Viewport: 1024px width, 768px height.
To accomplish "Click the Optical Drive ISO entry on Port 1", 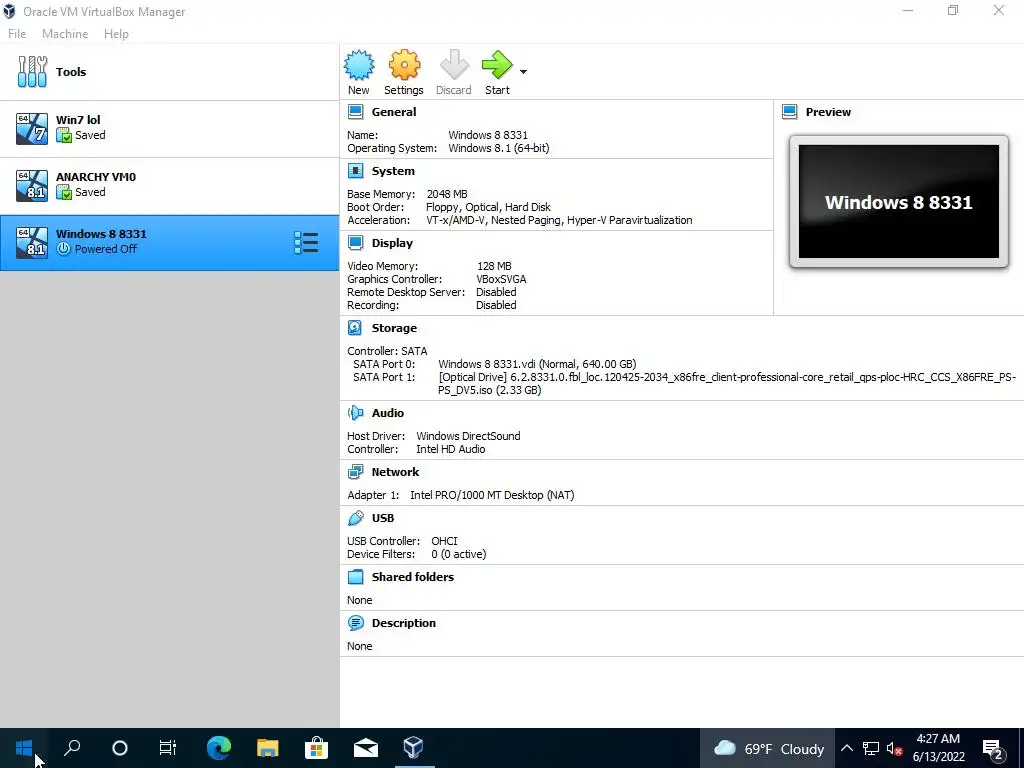I will (726, 383).
